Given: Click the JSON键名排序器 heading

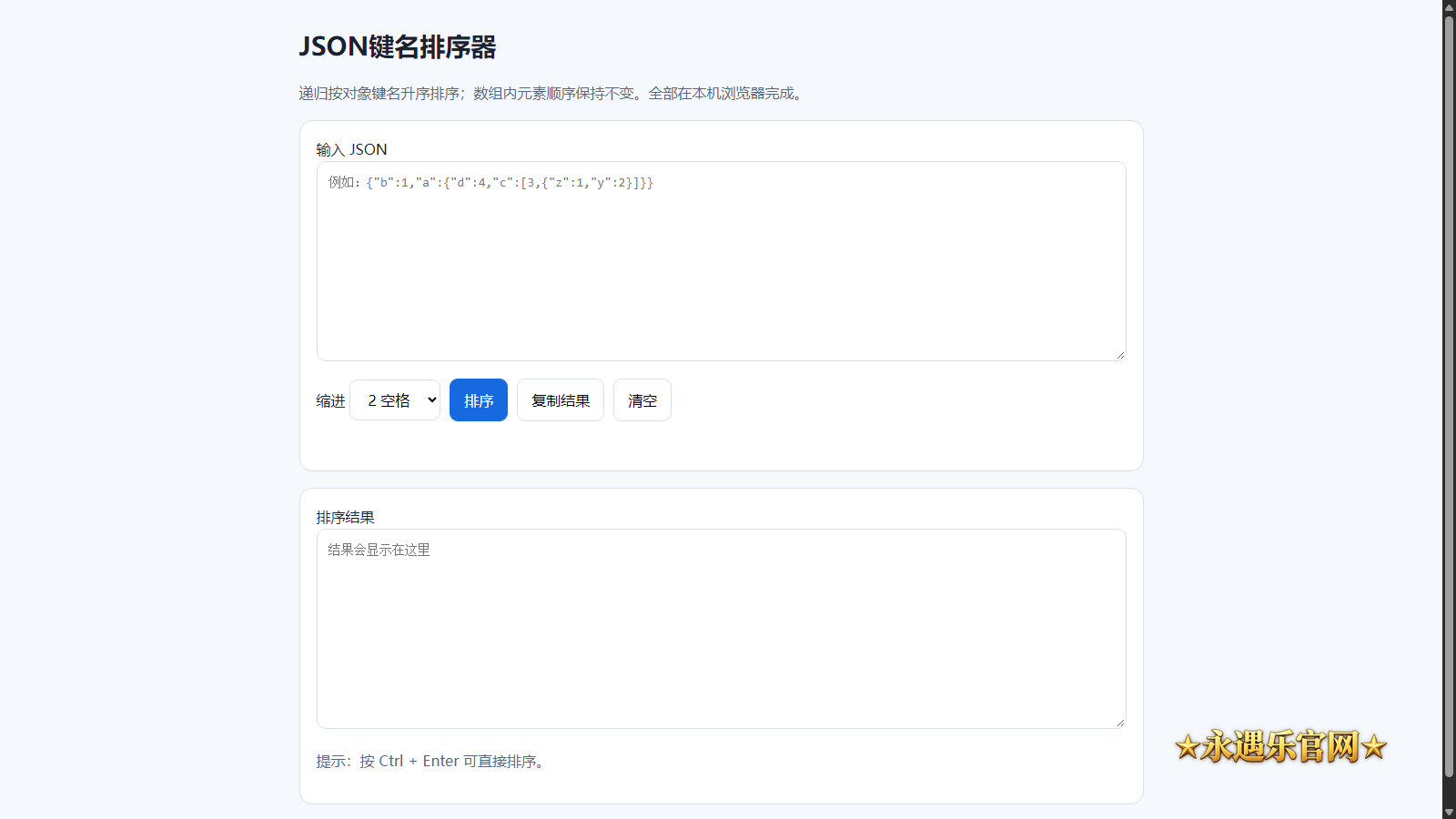Looking at the screenshot, I should (398, 47).
